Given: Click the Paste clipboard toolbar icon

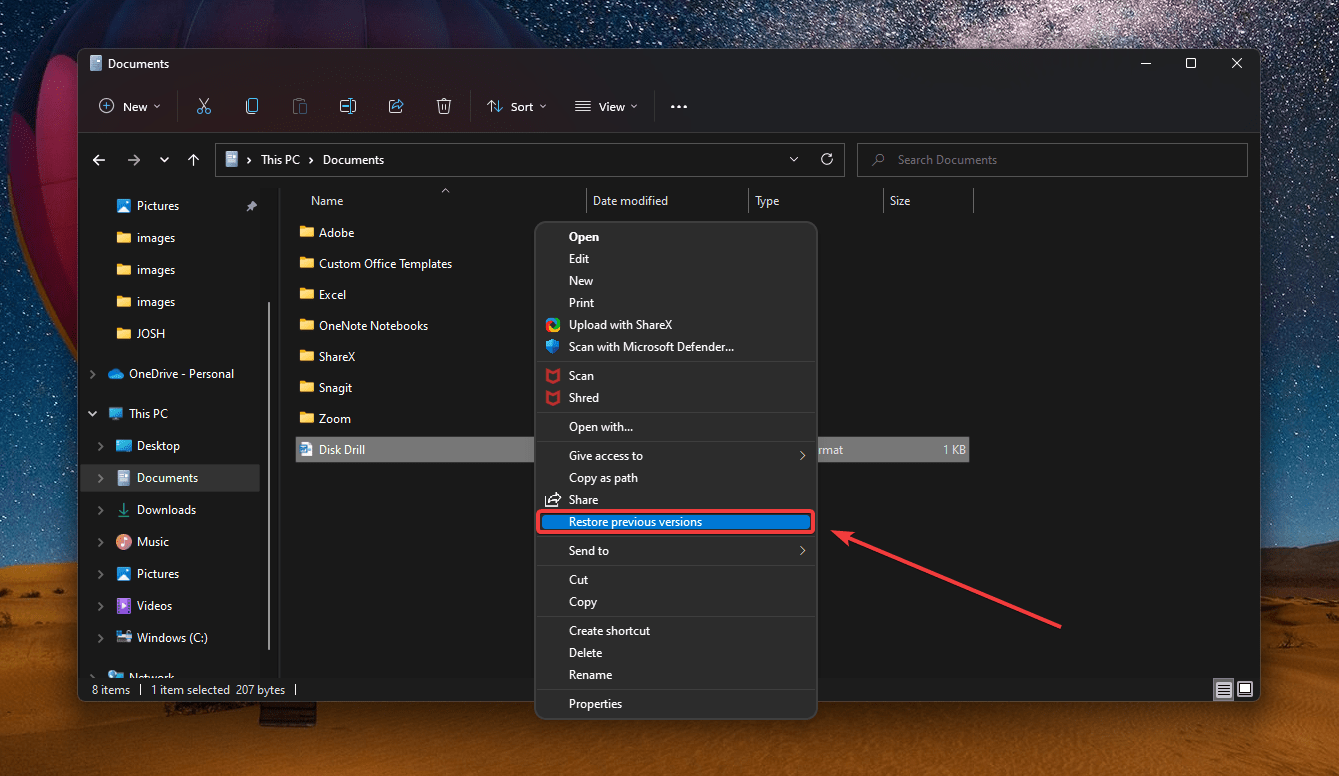Looking at the screenshot, I should pyautogui.click(x=300, y=106).
